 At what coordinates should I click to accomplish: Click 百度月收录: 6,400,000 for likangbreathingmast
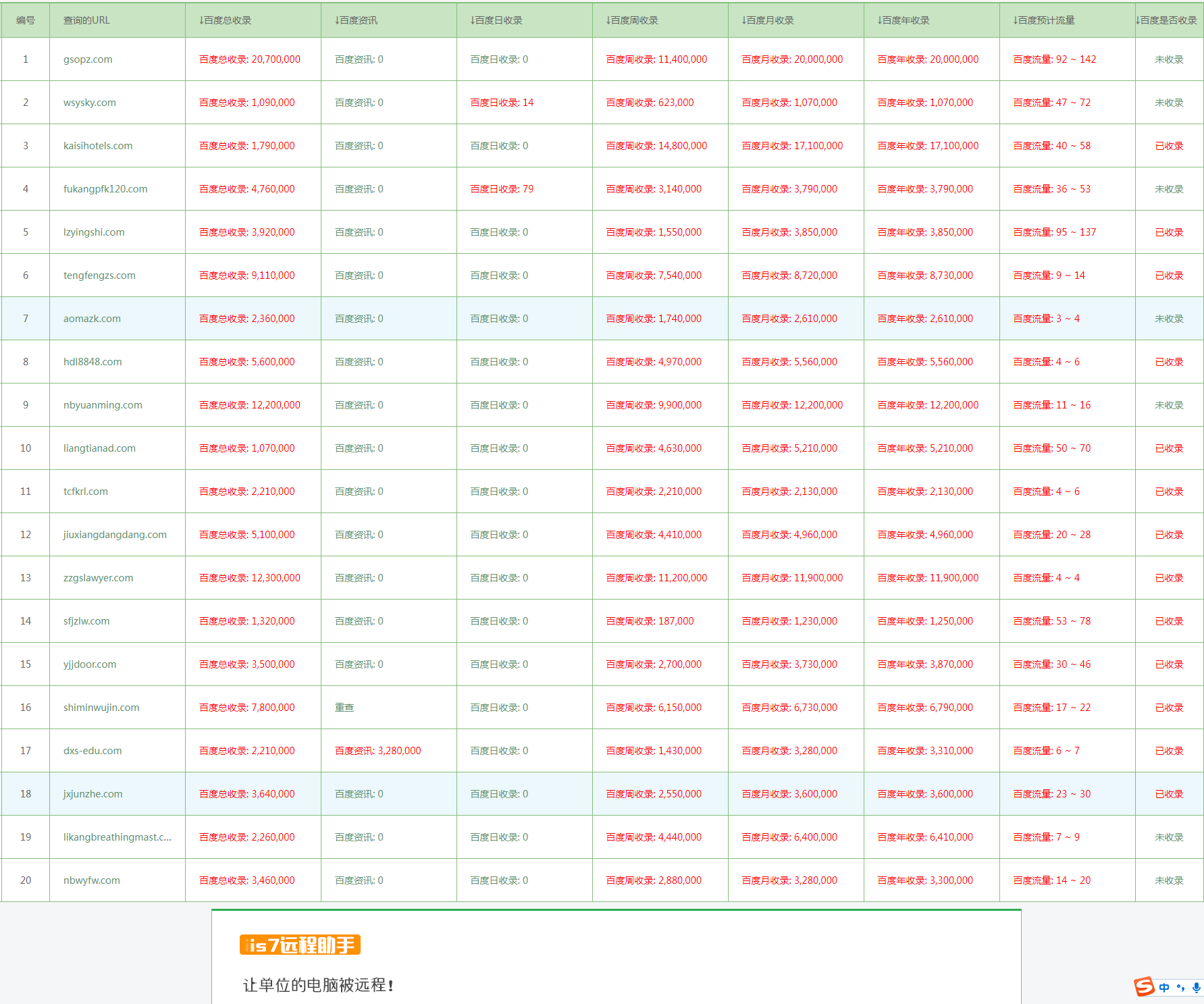pos(789,837)
